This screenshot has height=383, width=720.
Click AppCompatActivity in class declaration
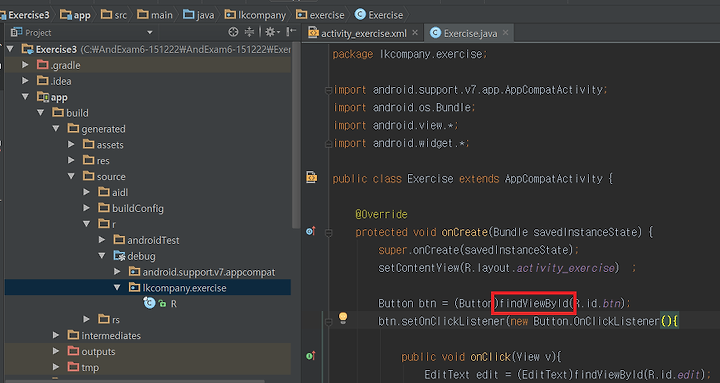point(554,179)
